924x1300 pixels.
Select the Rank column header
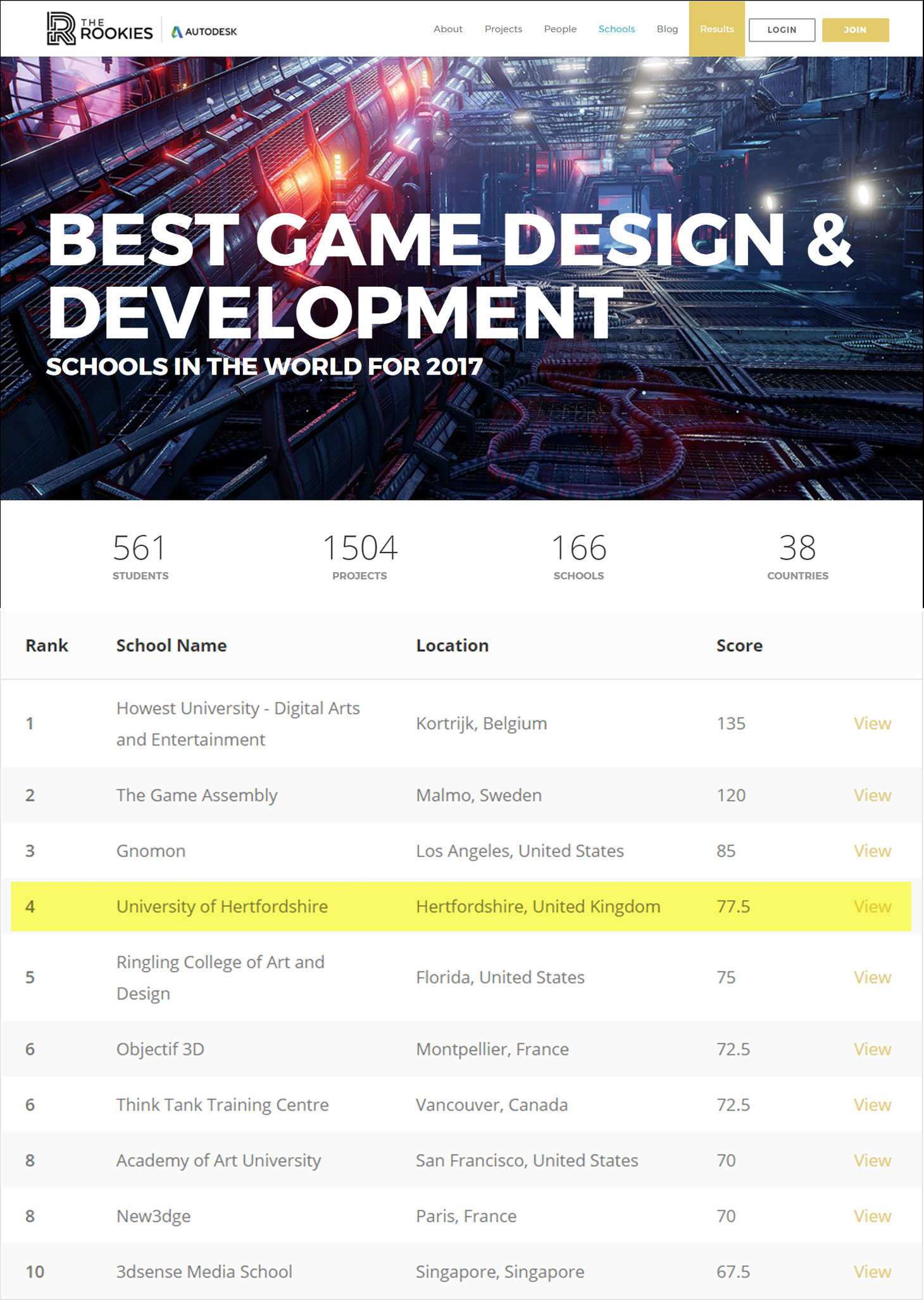tap(47, 646)
